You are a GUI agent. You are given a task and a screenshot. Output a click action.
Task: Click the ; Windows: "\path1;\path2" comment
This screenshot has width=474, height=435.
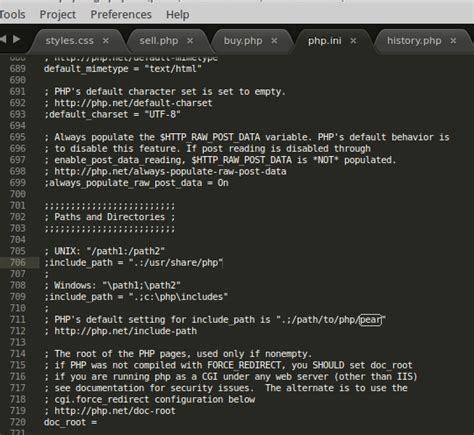pyautogui.click(x=112, y=286)
